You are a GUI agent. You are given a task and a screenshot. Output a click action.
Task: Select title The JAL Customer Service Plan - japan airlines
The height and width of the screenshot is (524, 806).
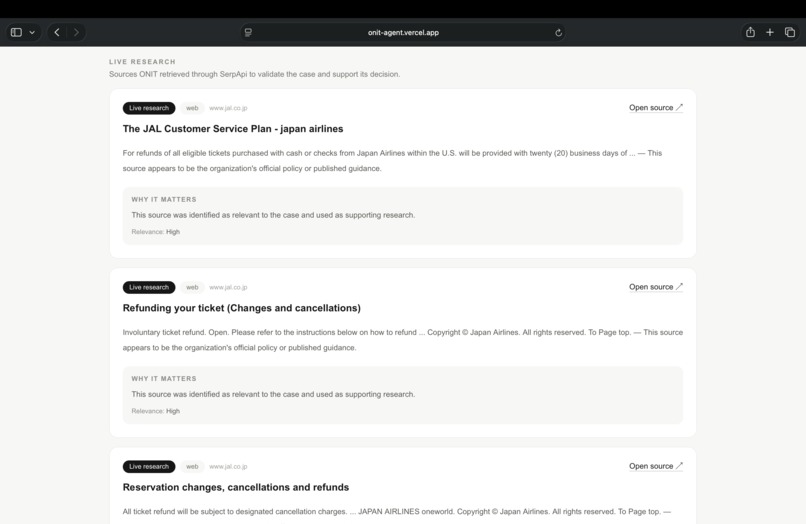tap(233, 129)
